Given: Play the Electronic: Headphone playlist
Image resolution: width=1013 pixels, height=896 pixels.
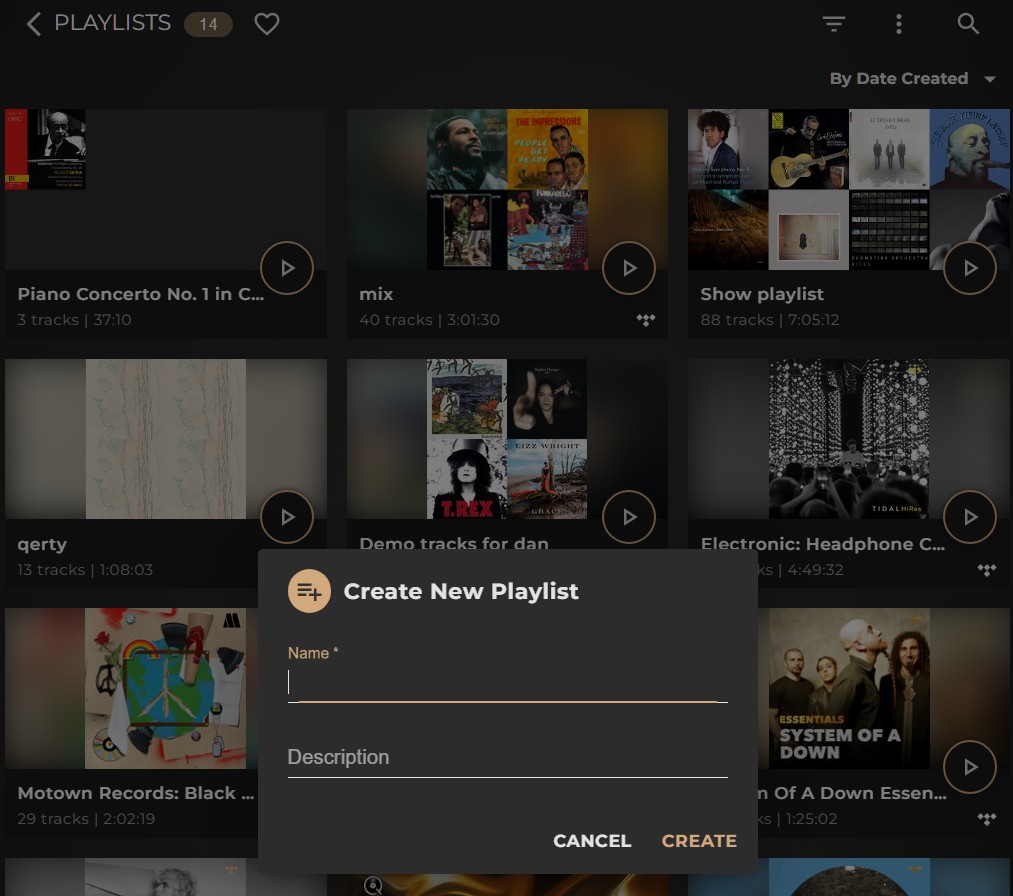Looking at the screenshot, I should (970, 518).
